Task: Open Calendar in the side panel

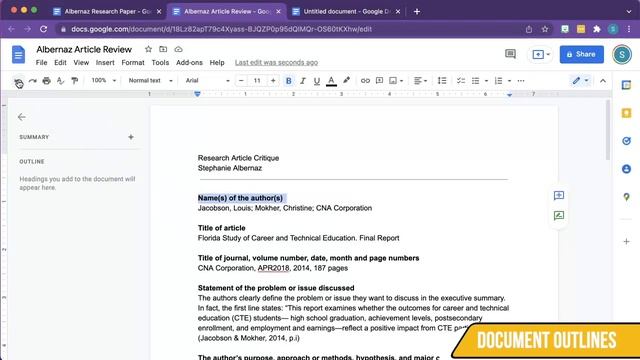Action: tap(626, 85)
